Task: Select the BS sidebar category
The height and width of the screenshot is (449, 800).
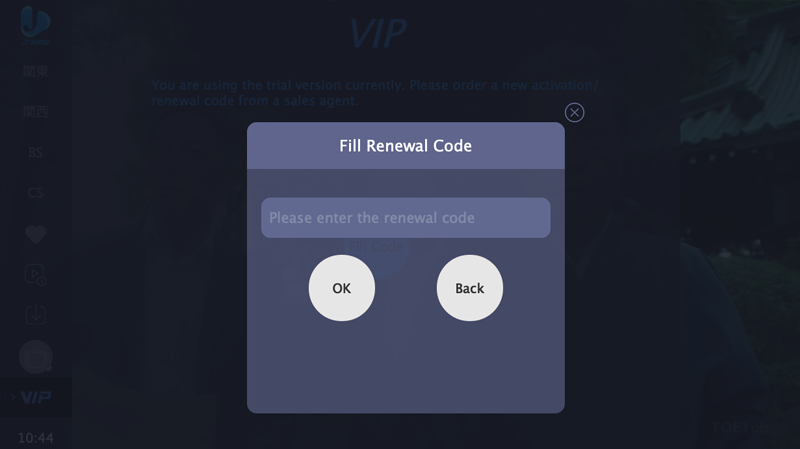Action: 35,152
